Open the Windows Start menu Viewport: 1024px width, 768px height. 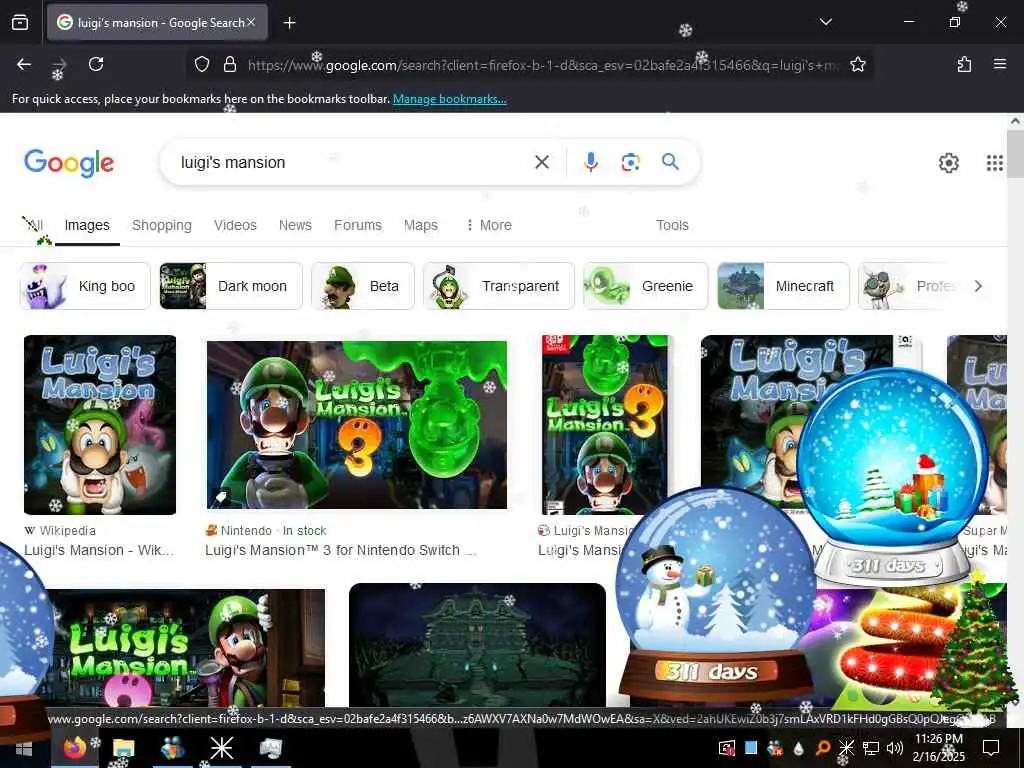pyautogui.click(x=24, y=748)
